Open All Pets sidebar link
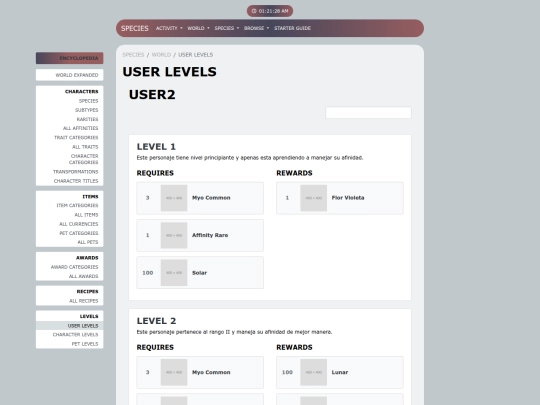The height and width of the screenshot is (405, 540). [x=88, y=242]
